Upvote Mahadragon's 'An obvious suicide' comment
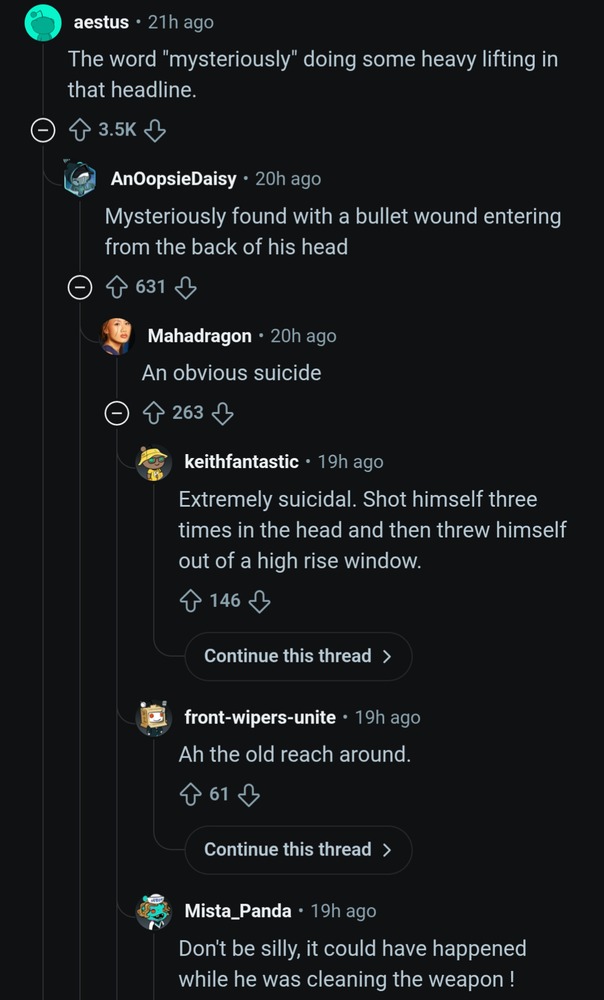The image size is (604, 1000). 153,412
